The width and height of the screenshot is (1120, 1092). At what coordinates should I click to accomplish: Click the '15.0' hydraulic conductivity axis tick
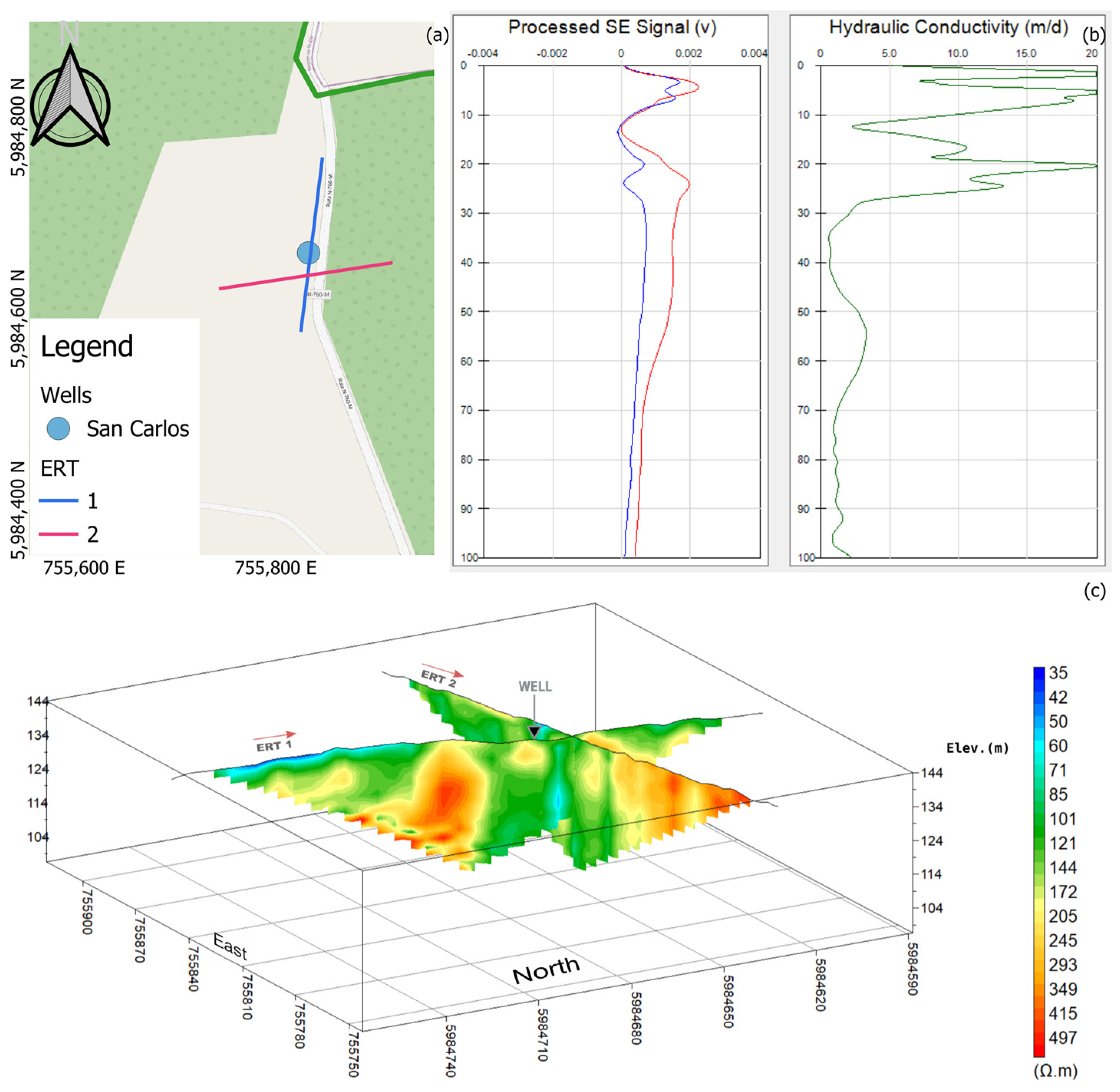1026,54
